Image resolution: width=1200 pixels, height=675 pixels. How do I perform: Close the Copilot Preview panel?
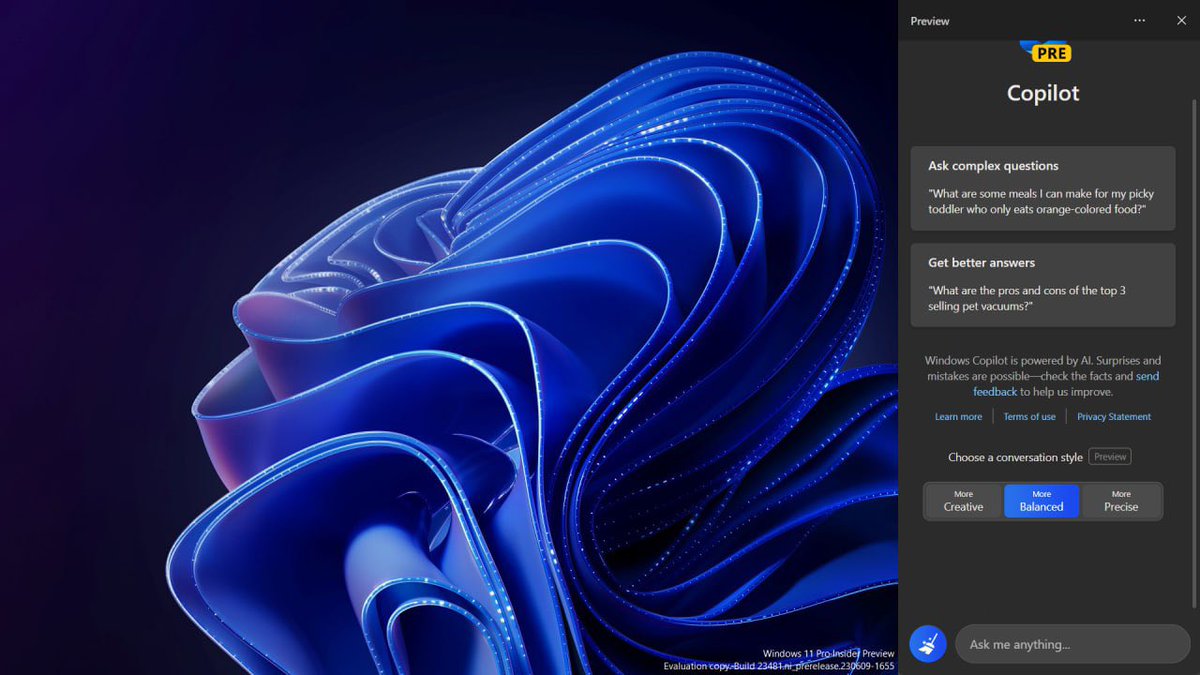[x=1181, y=21]
